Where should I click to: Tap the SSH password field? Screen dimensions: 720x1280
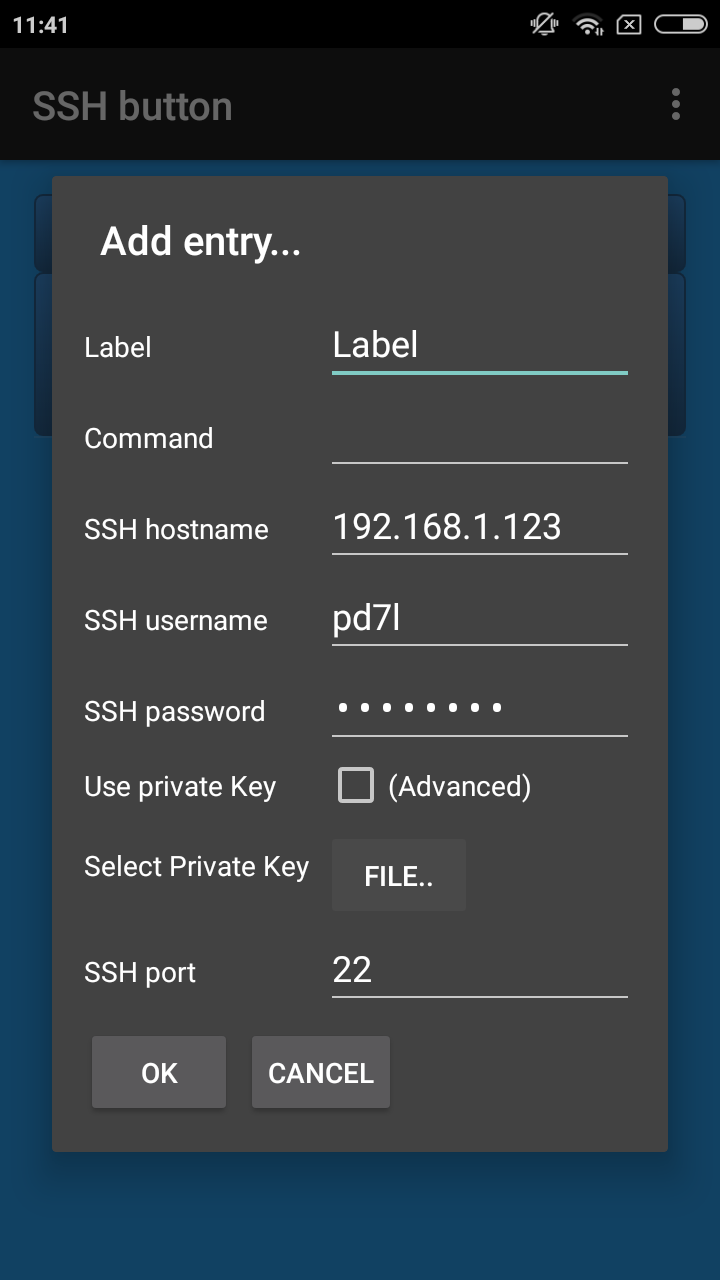coord(479,709)
